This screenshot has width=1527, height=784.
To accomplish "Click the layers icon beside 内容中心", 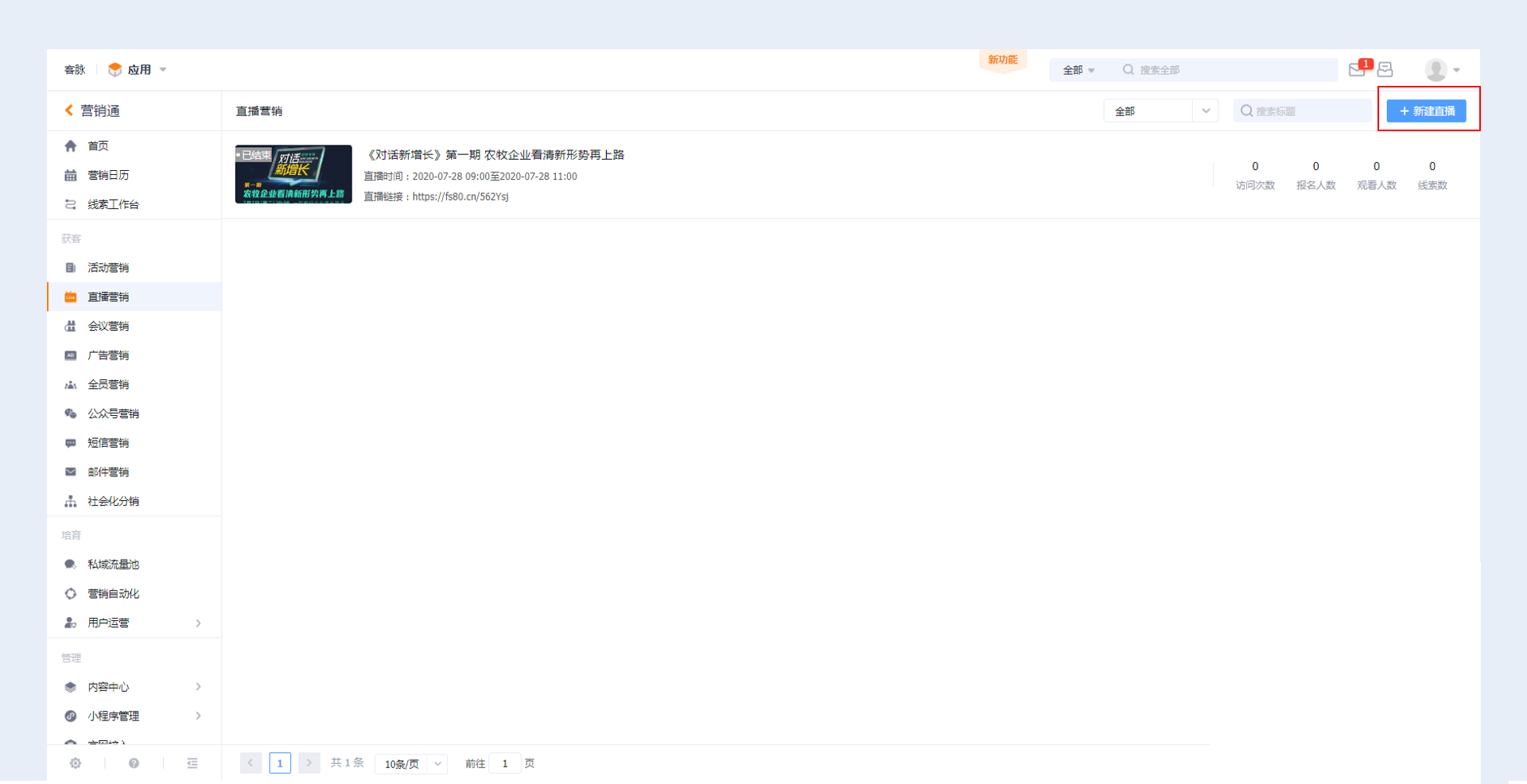I will (x=71, y=687).
